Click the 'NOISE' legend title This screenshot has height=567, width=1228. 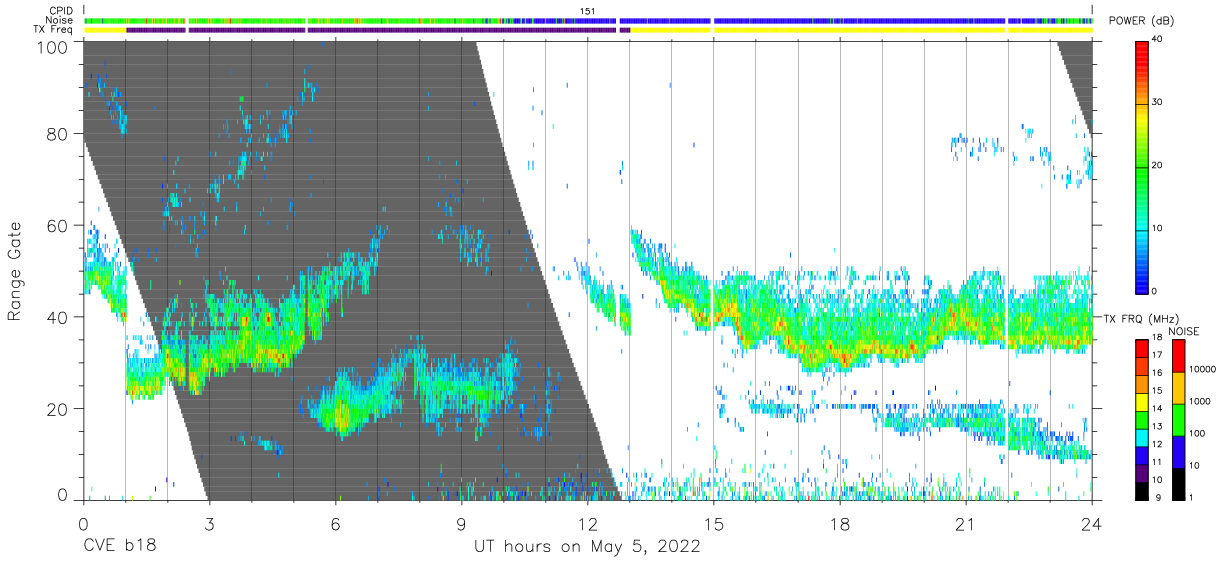pos(1183,330)
